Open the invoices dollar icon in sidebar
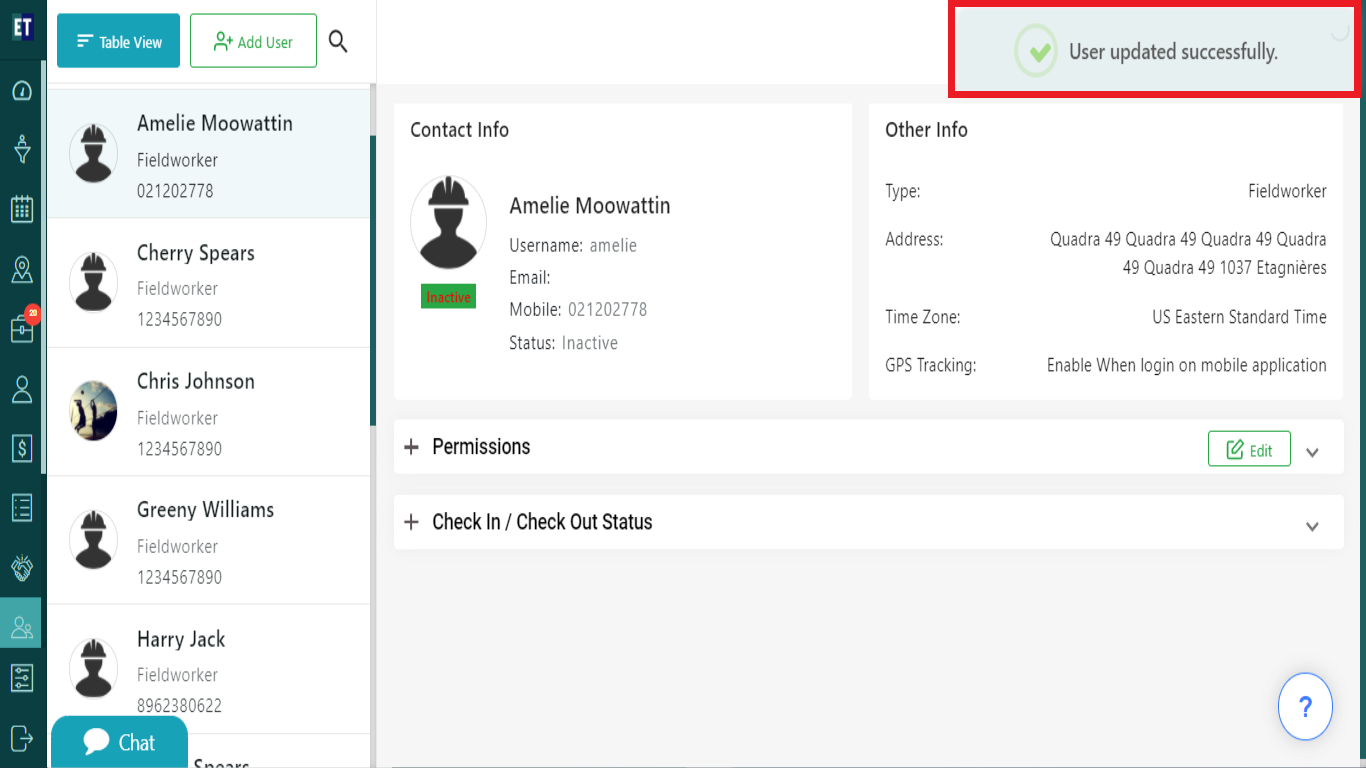This screenshot has height=768, width=1366. click(x=22, y=448)
